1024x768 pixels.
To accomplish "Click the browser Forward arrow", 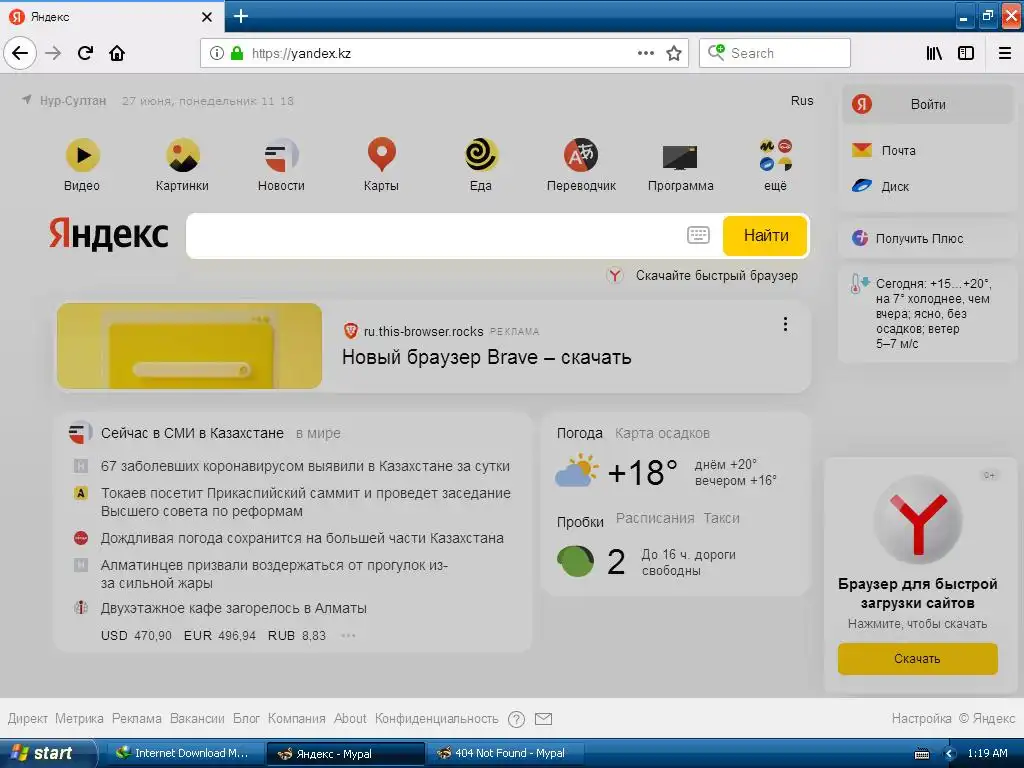I will pos(53,53).
